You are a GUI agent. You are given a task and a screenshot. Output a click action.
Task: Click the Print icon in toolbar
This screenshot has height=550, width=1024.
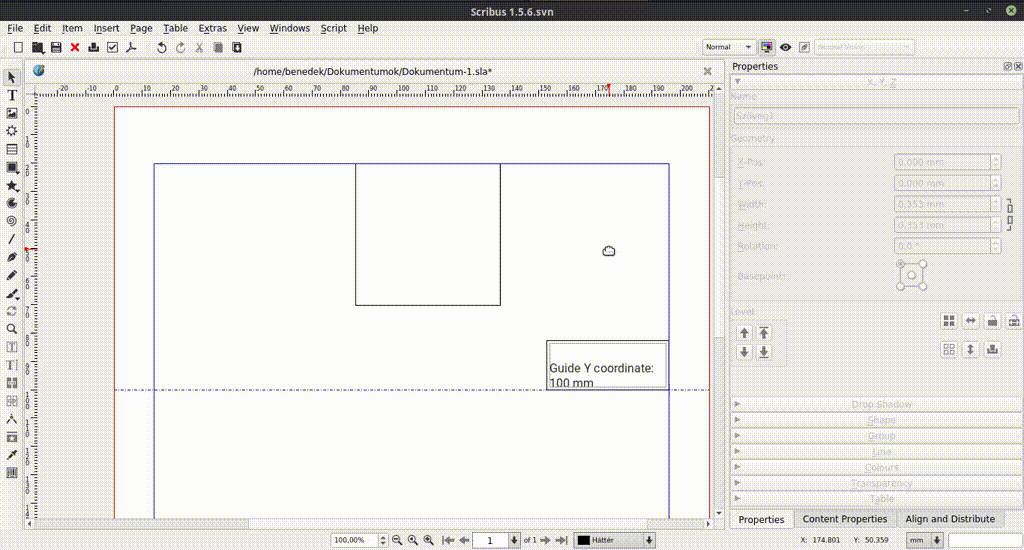93,47
